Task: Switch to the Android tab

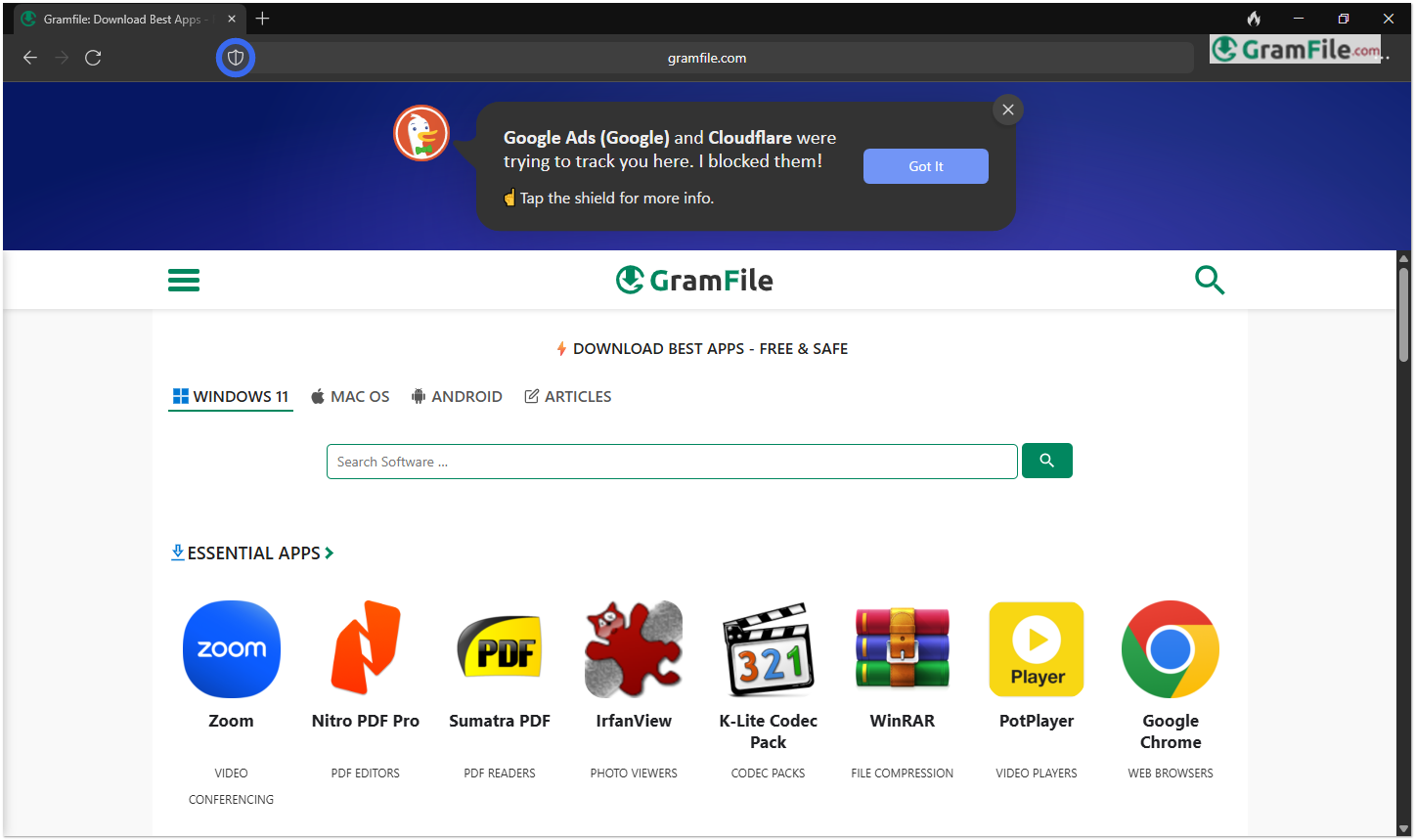Action: [457, 396]
